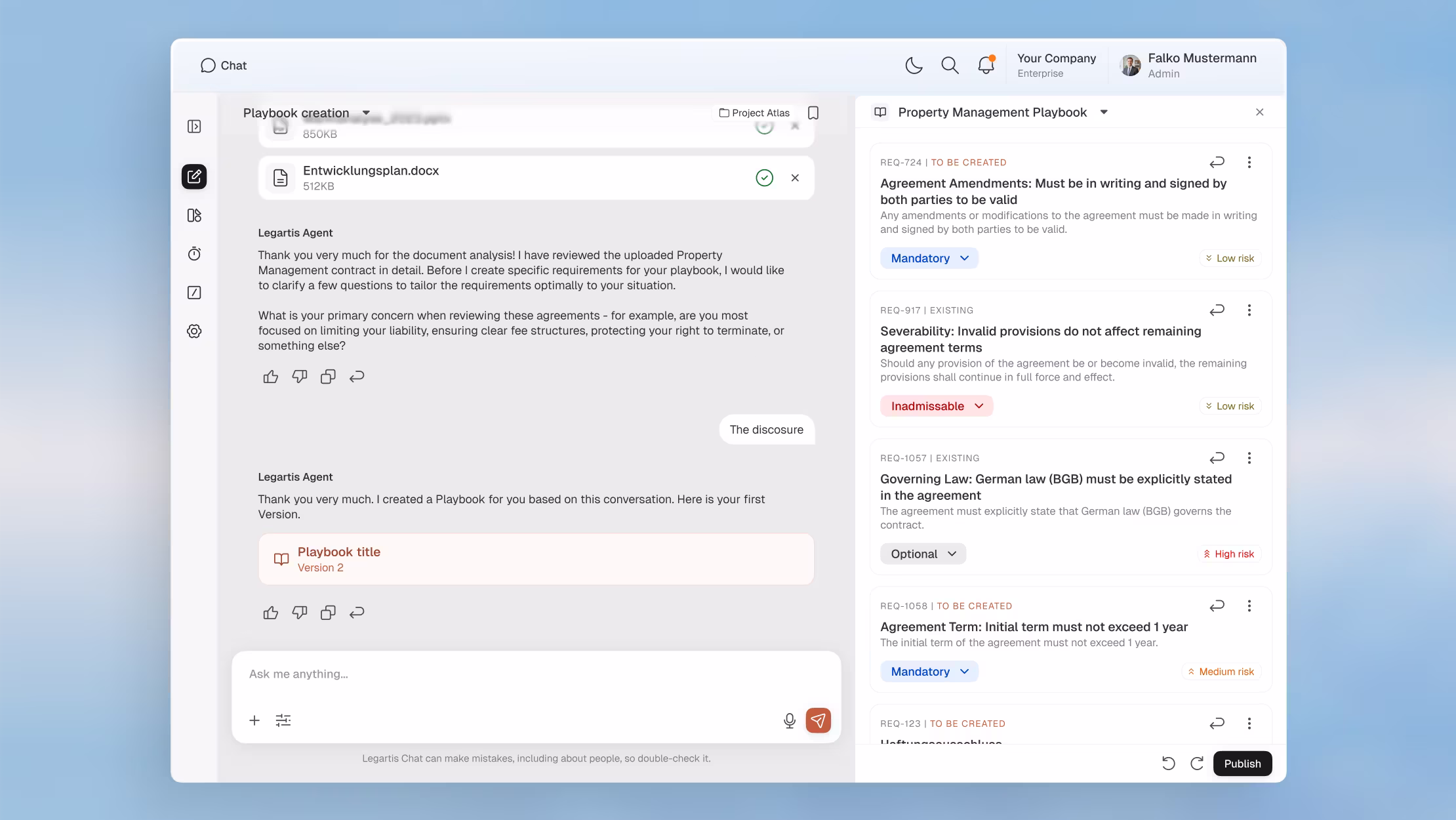Open more options menu for REQ-1057
The width and height of the screenshot is (1456, 820).
coord(1249,458)
